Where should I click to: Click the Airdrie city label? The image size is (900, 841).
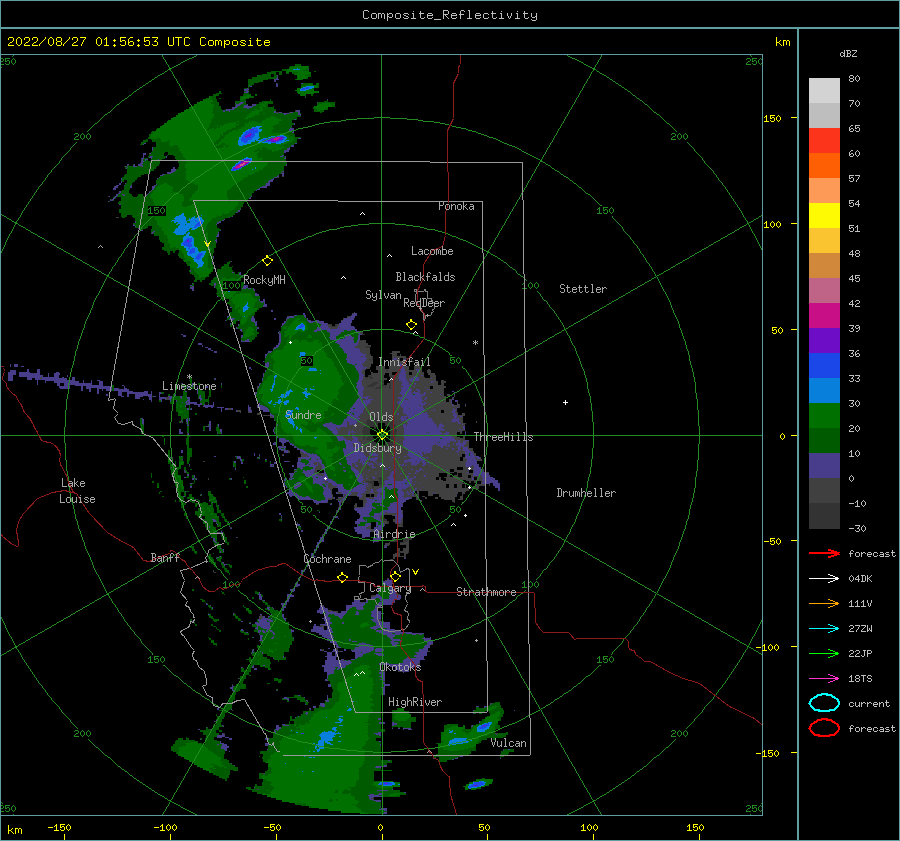point(394,534)
